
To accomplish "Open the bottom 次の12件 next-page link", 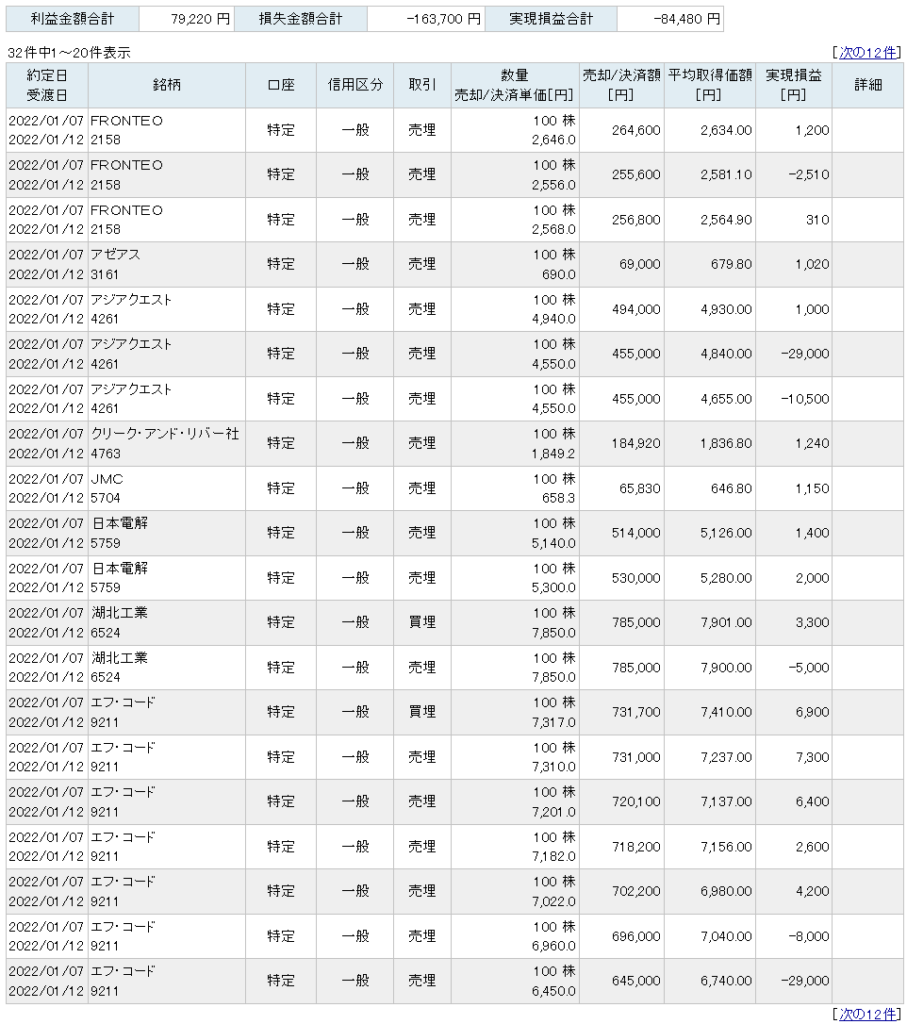I will pos(867,1014).
